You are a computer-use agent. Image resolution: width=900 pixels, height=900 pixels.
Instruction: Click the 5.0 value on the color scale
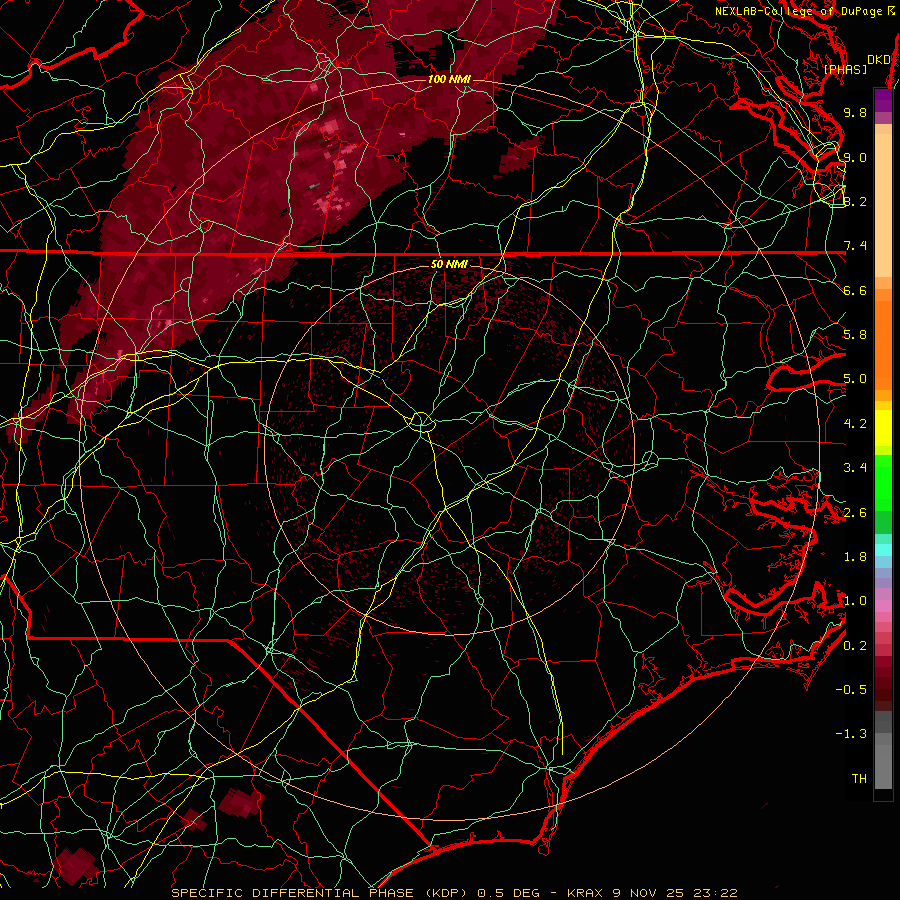click(x=855, y=379)
